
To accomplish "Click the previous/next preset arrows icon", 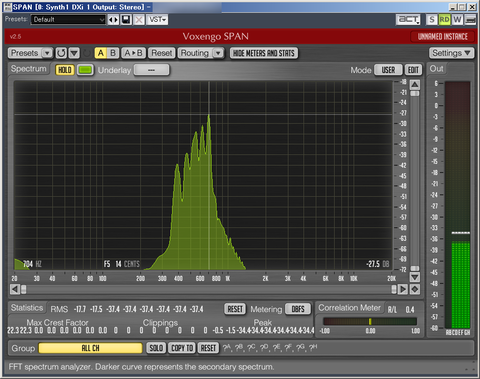I will [114, 20].
